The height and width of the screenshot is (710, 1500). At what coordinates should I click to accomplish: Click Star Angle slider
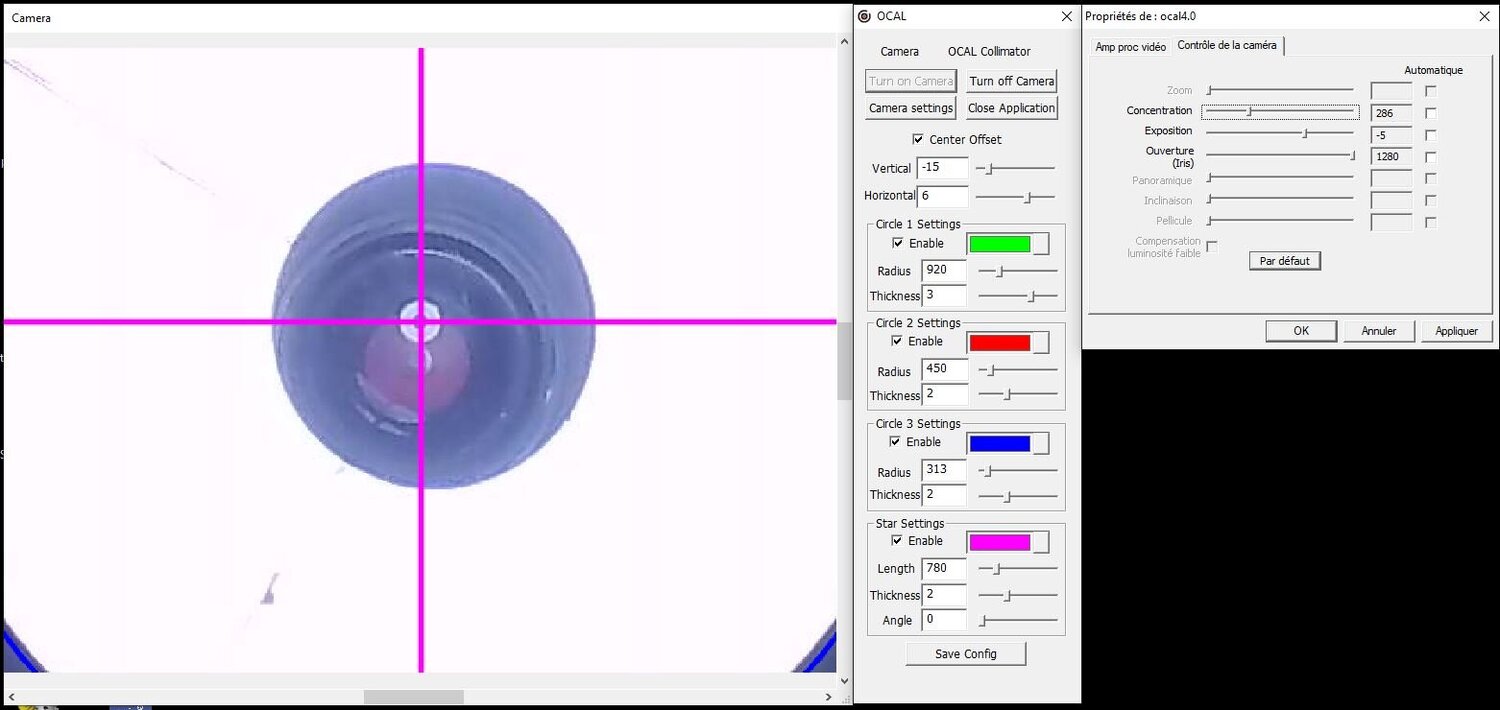[x=1017, y=621]
